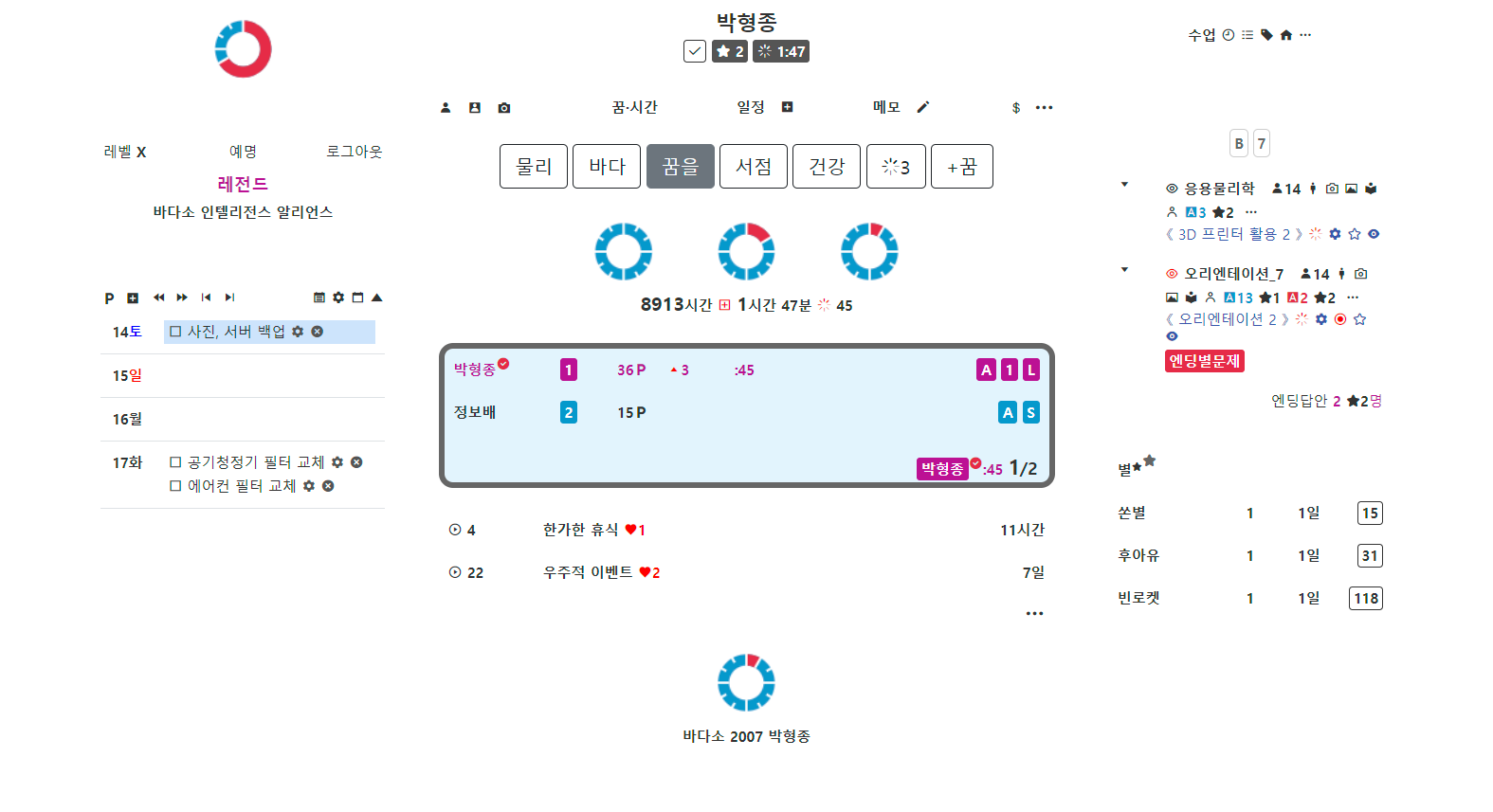Collapse the schedule panel with up triangle
Image resolution: width=1493 pixels, height=812 pixels.
(x=377, y=298)
